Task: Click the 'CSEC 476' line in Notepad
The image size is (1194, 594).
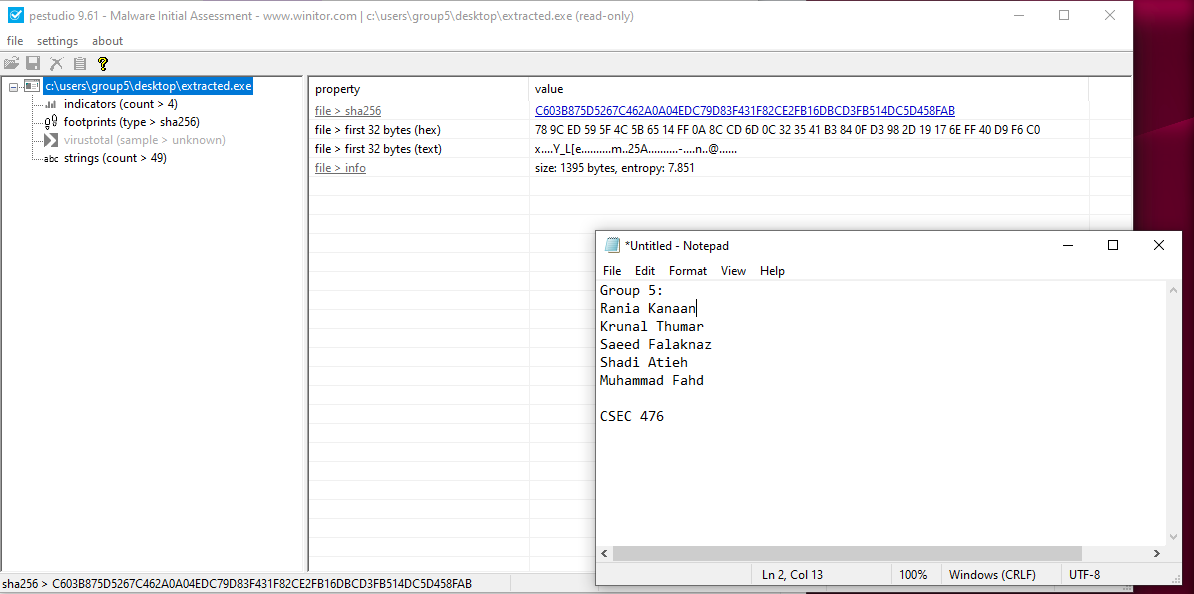Action: (x=631, y=417)
